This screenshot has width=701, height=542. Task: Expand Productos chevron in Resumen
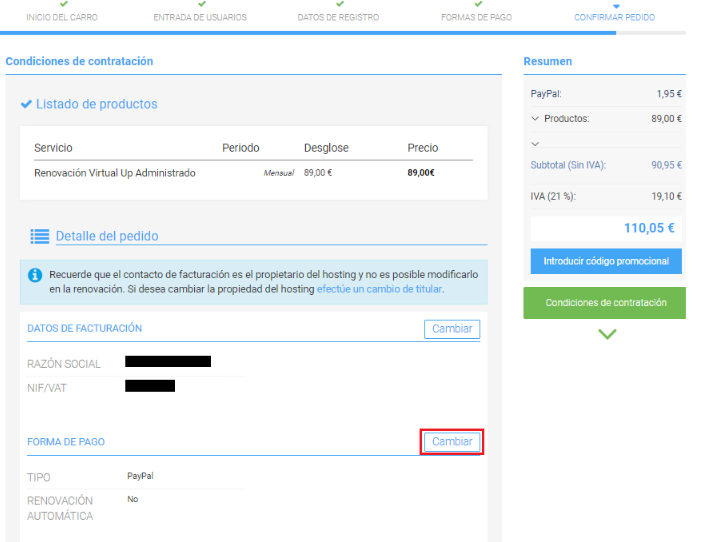pyautogui.click(x=535, y=119)
